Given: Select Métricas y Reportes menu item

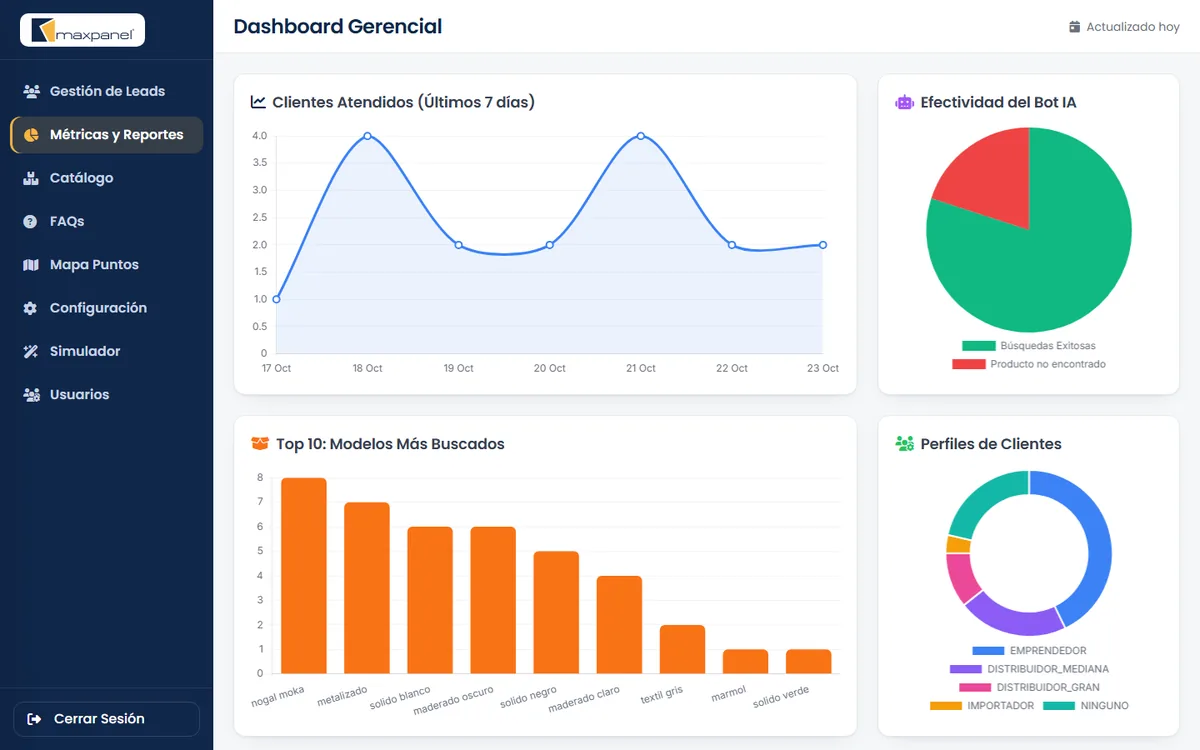Looking at the screenshot, I should (106, 135).
